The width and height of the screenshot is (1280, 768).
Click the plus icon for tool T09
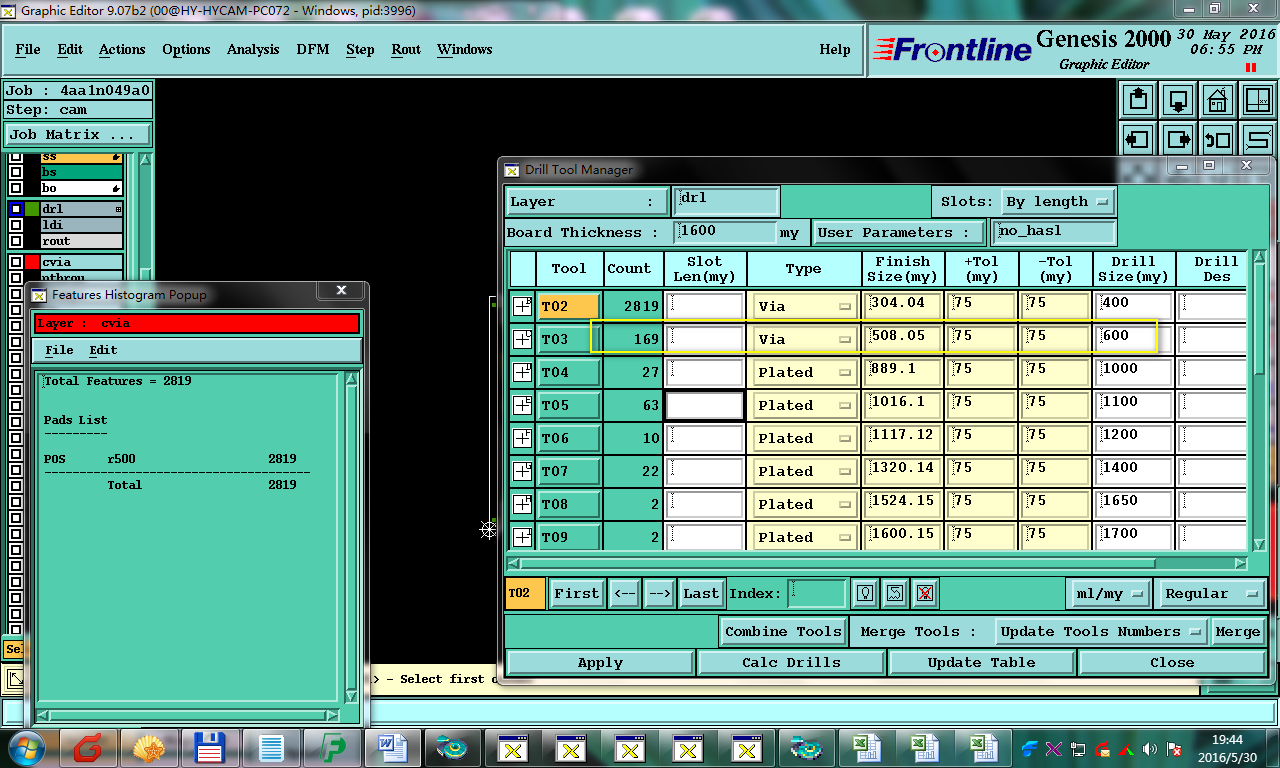coord(522,537)
